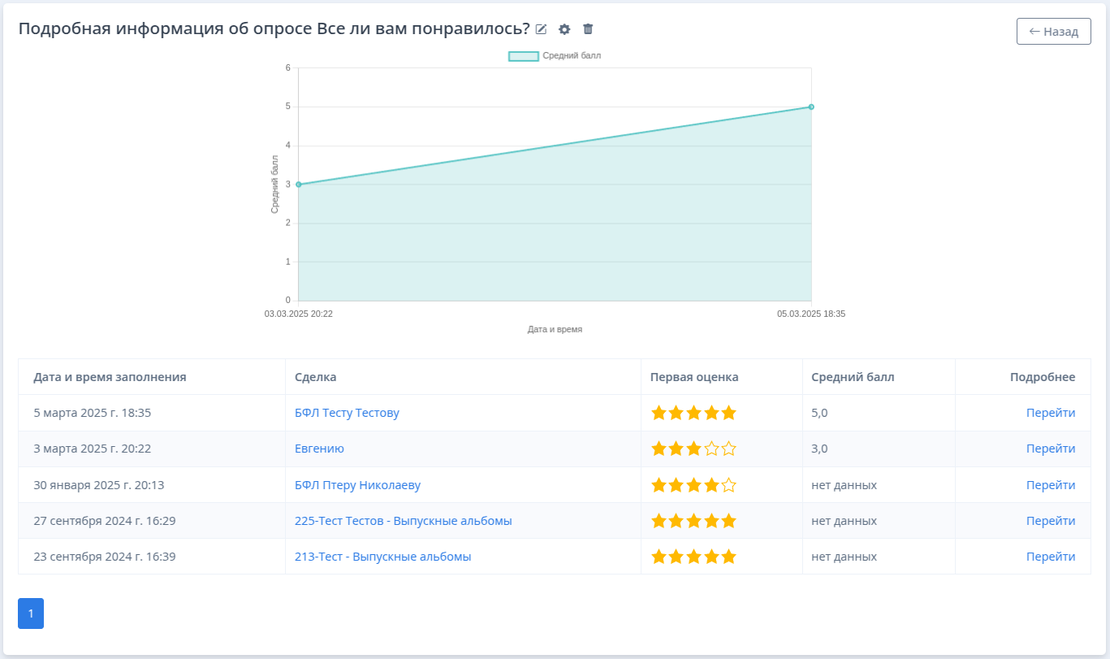The height and width of the screenshot is (659, 1110).
Task: Click star rating in 225-Тест Тестов row
Action: [x=693, y=521]
